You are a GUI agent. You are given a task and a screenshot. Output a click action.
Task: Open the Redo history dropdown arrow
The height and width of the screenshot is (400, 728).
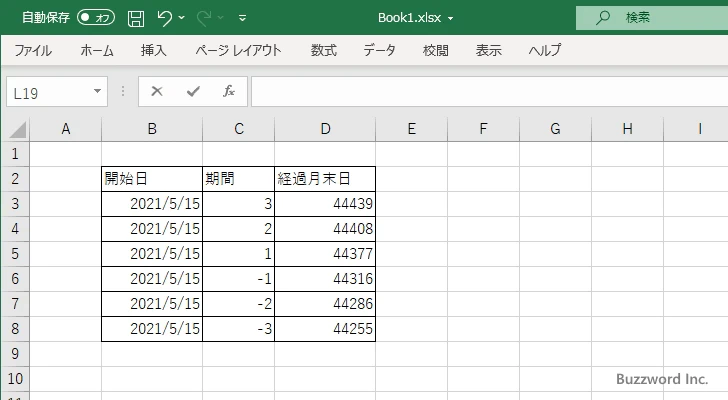tap(221, 18)
